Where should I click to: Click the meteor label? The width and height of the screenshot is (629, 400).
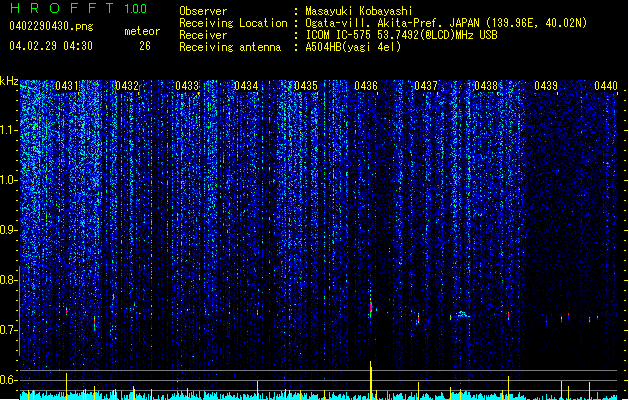coord(142,31)
